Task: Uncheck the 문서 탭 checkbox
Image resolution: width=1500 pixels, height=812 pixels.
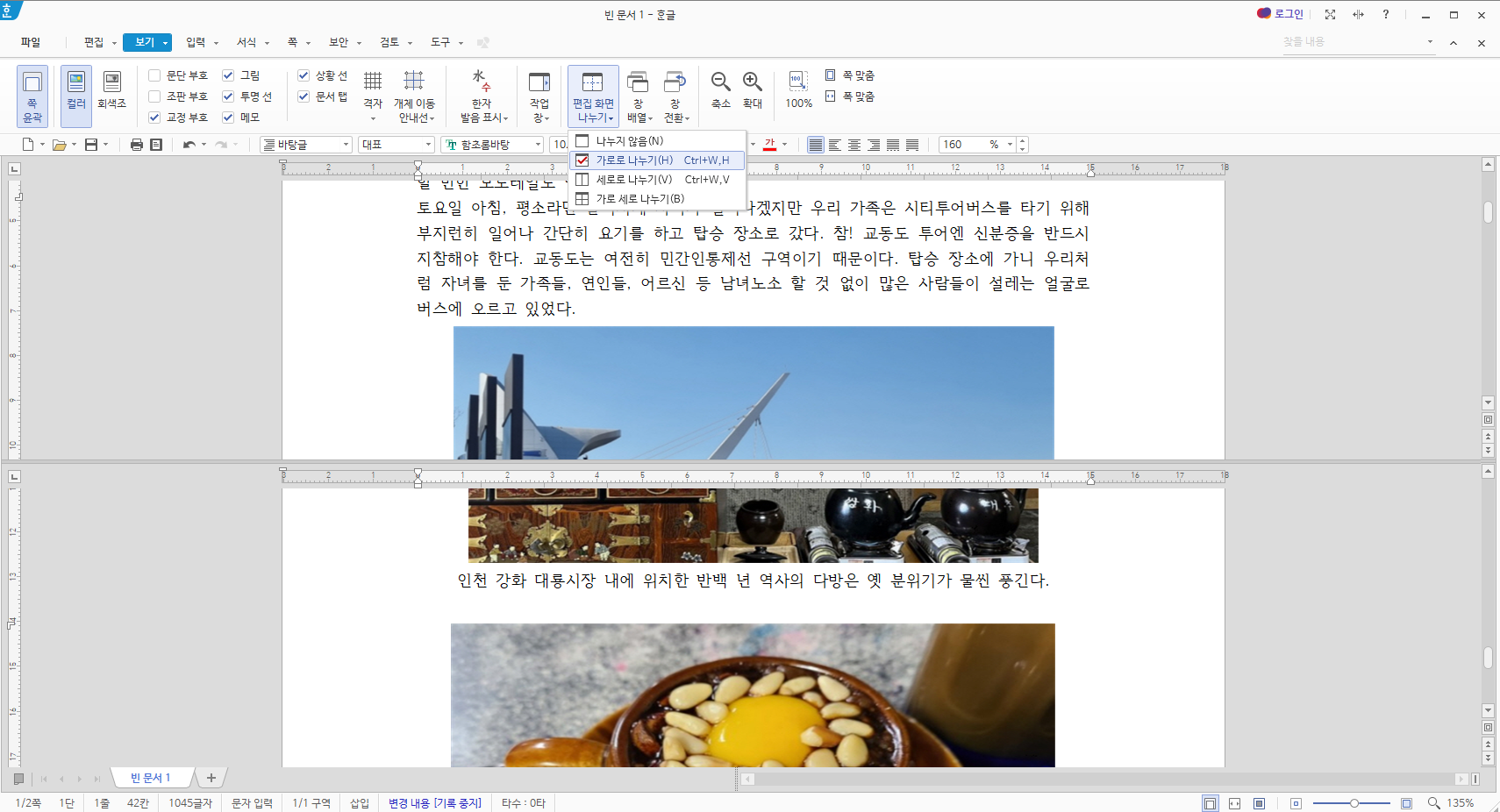Action: [304, 96]
